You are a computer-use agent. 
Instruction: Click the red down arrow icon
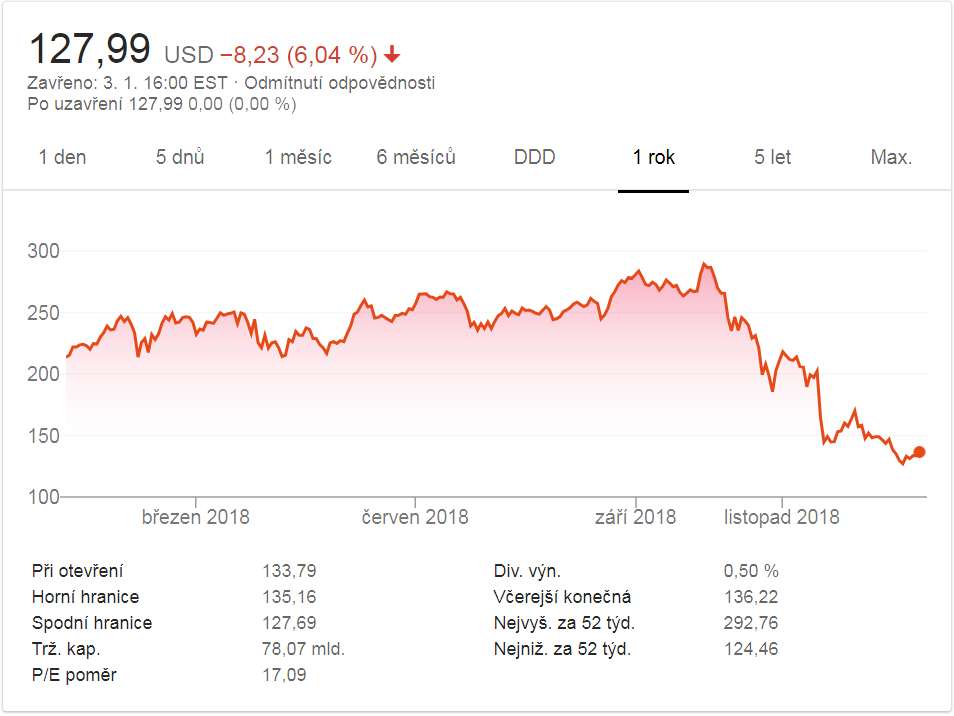coord(392,54)
